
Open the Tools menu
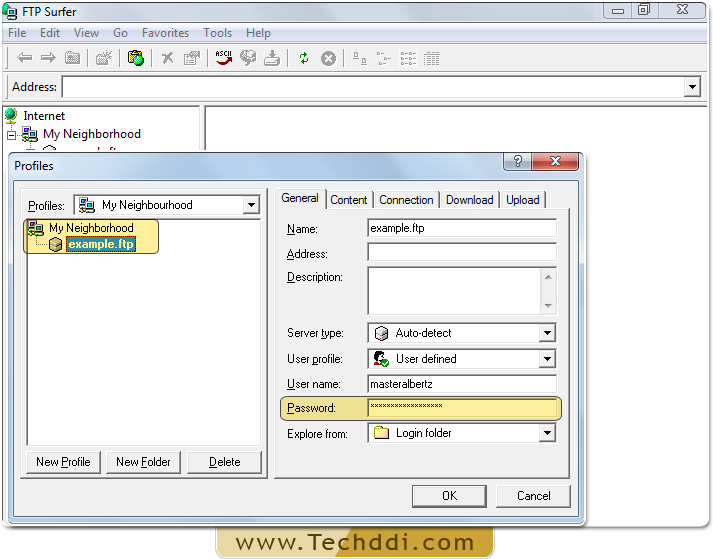click(217, 33)
